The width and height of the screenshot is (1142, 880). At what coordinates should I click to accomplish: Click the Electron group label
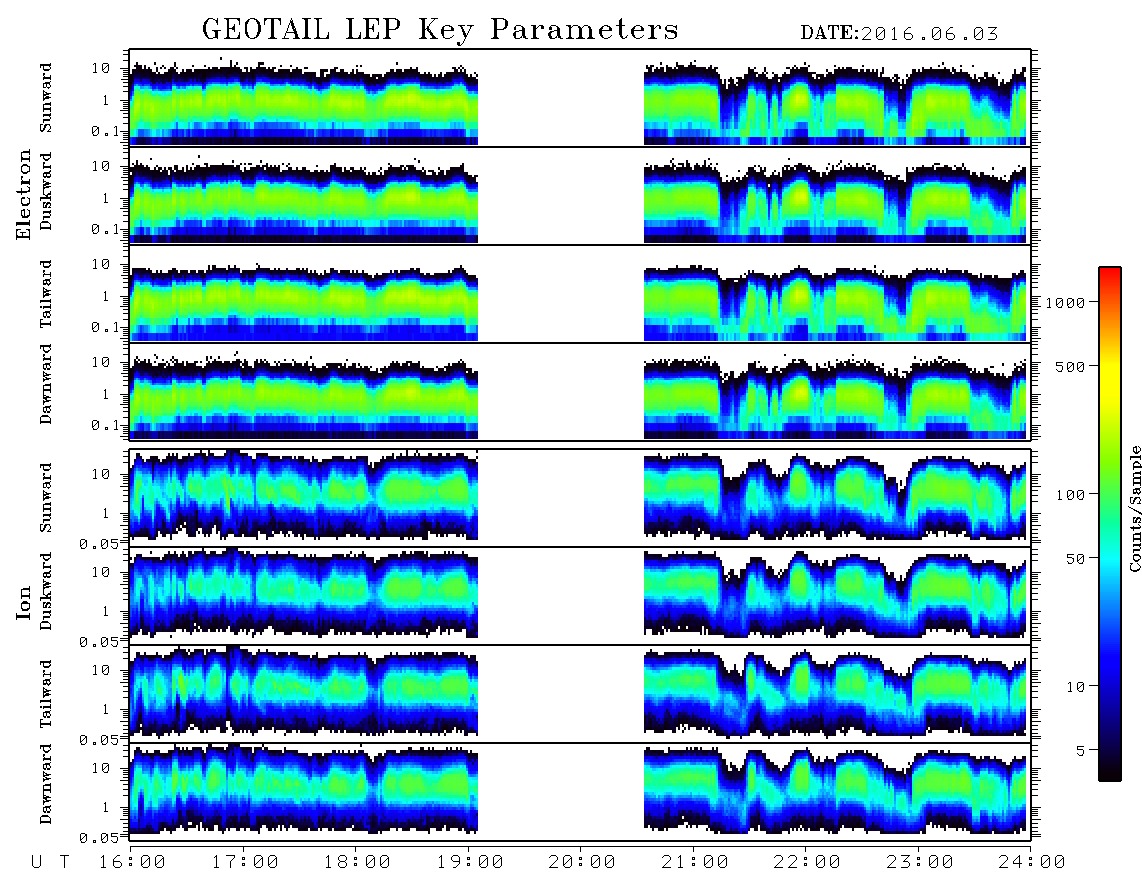pos(23,195)
